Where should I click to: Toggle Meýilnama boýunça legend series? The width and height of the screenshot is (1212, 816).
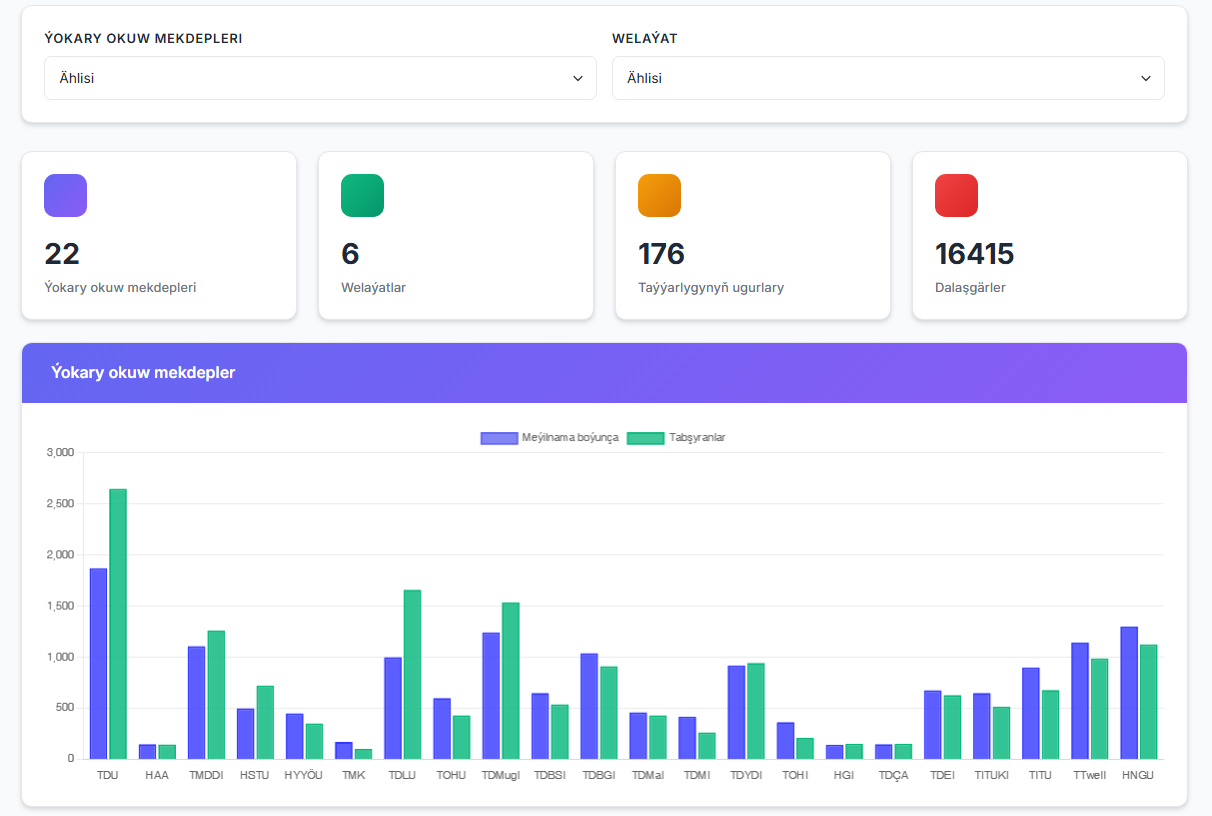coord(549,438)
